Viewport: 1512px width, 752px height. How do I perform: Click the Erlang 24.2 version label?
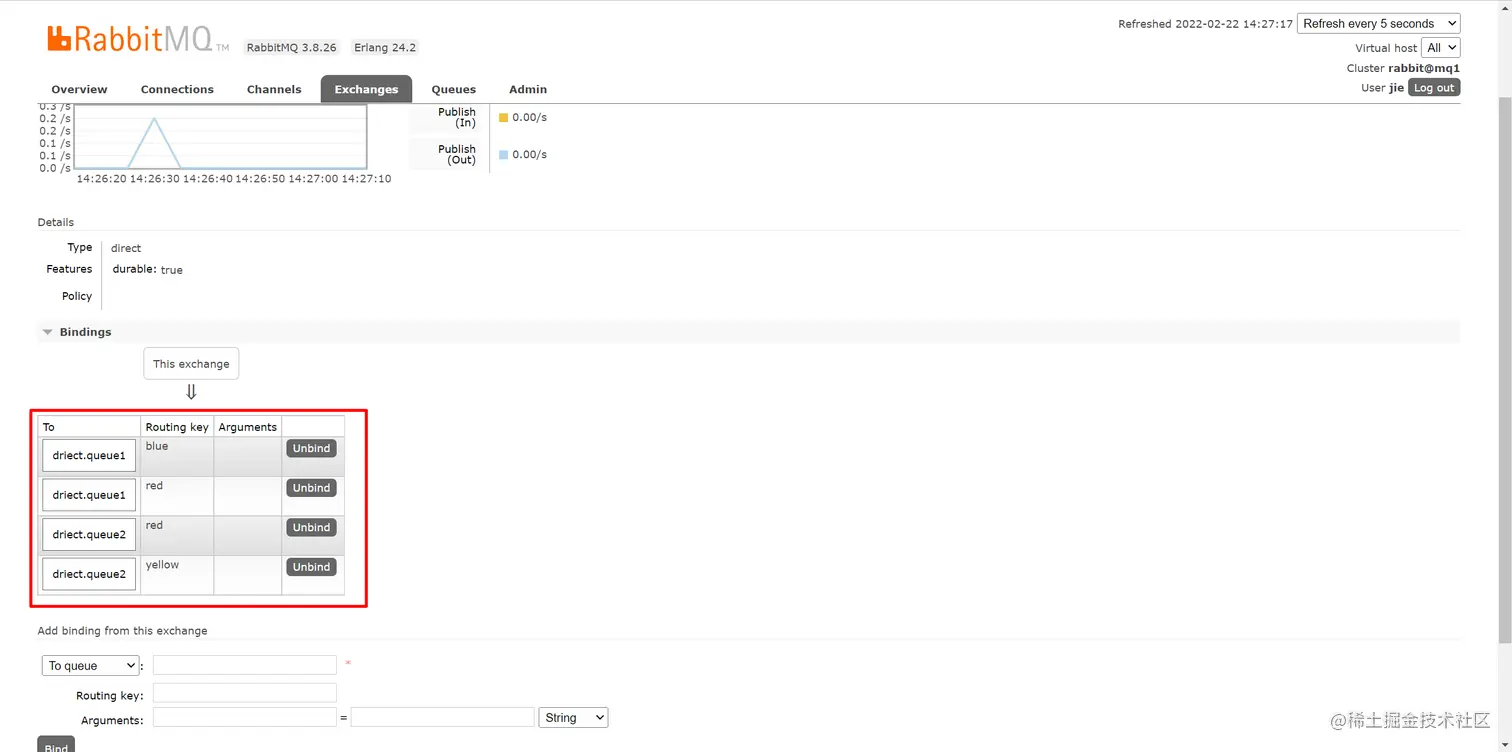(385, 47)
